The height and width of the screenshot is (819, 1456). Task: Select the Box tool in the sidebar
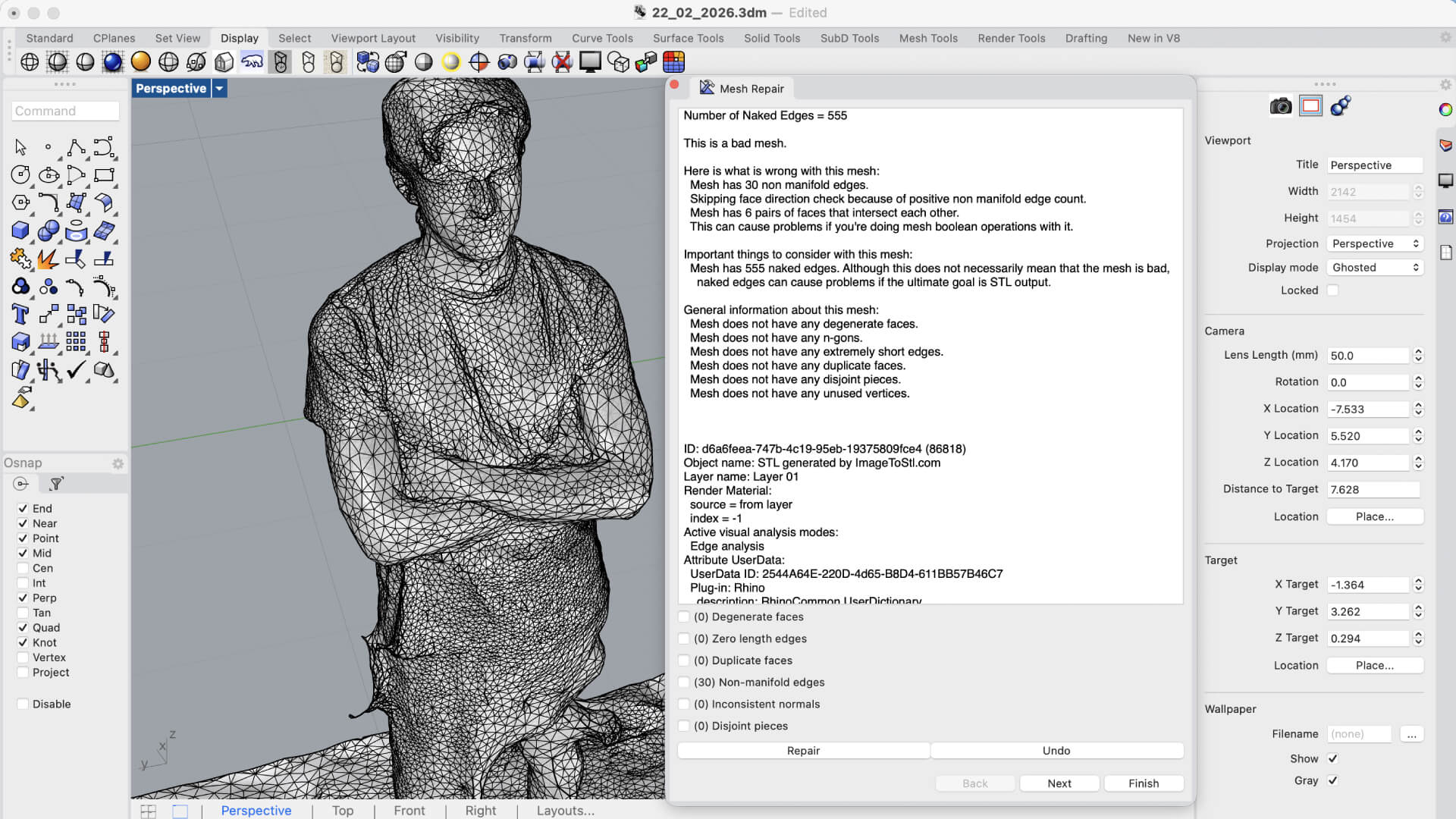click(x=20, y=231)
